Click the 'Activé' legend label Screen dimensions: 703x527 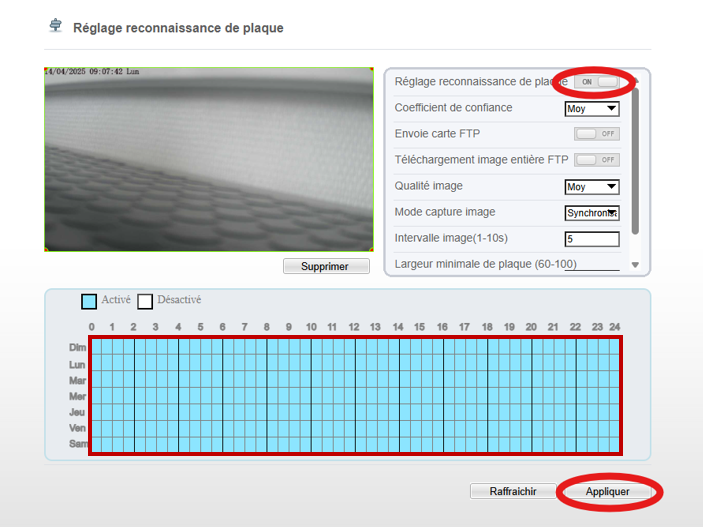pos(116,300)
